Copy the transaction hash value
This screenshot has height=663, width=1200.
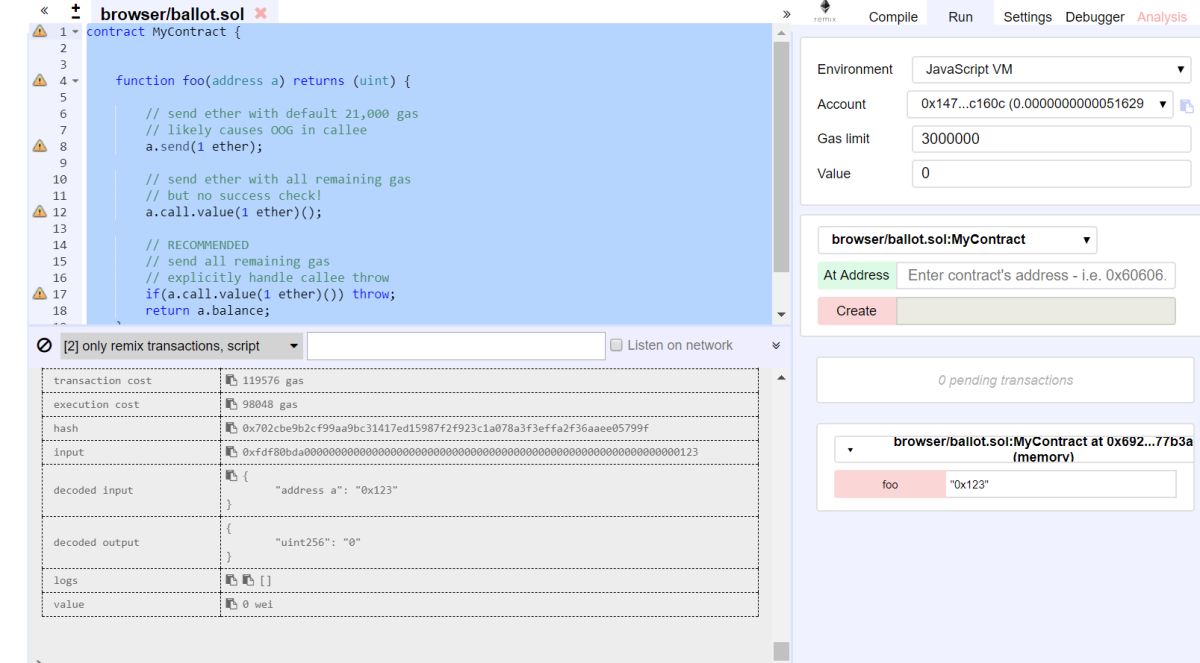[x=232, y=429]
